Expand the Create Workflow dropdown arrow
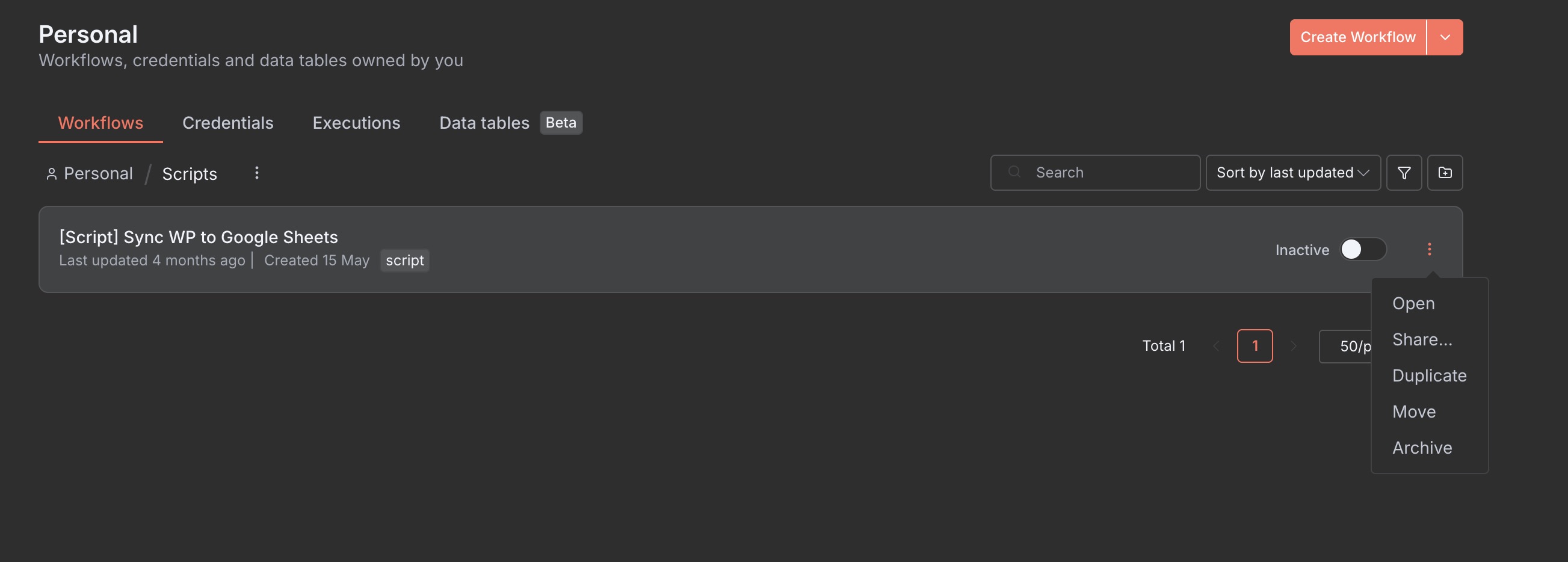The width and height of the screenshot is (1568, 562). 1445,38
